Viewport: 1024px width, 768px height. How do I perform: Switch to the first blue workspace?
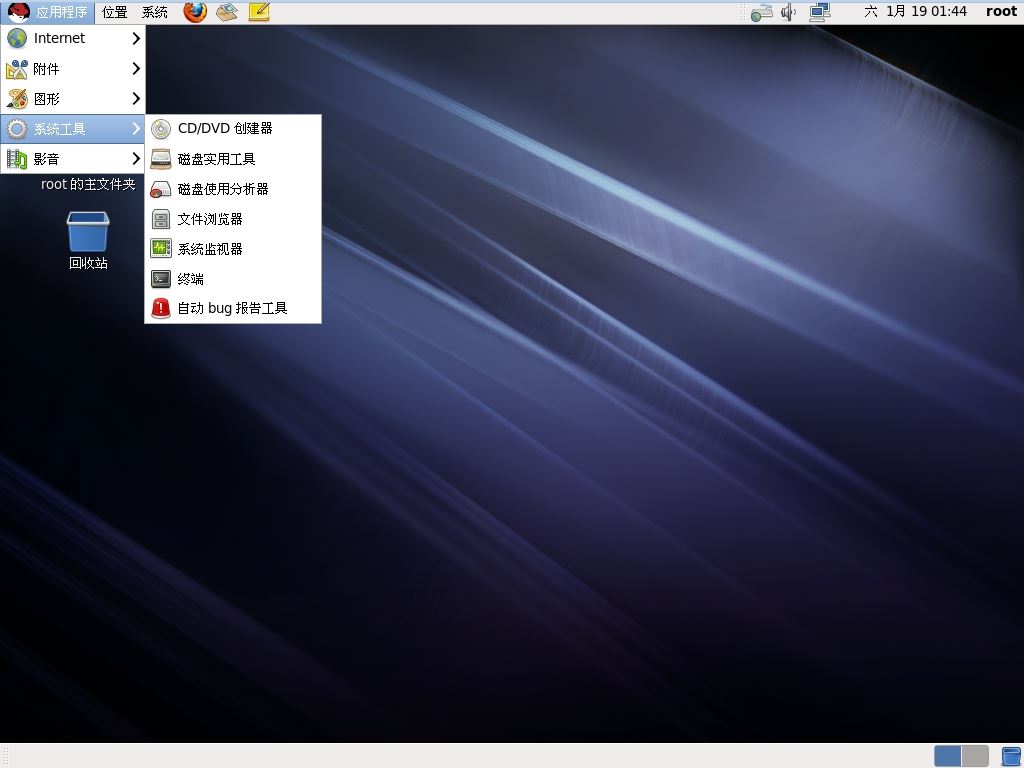948,756
